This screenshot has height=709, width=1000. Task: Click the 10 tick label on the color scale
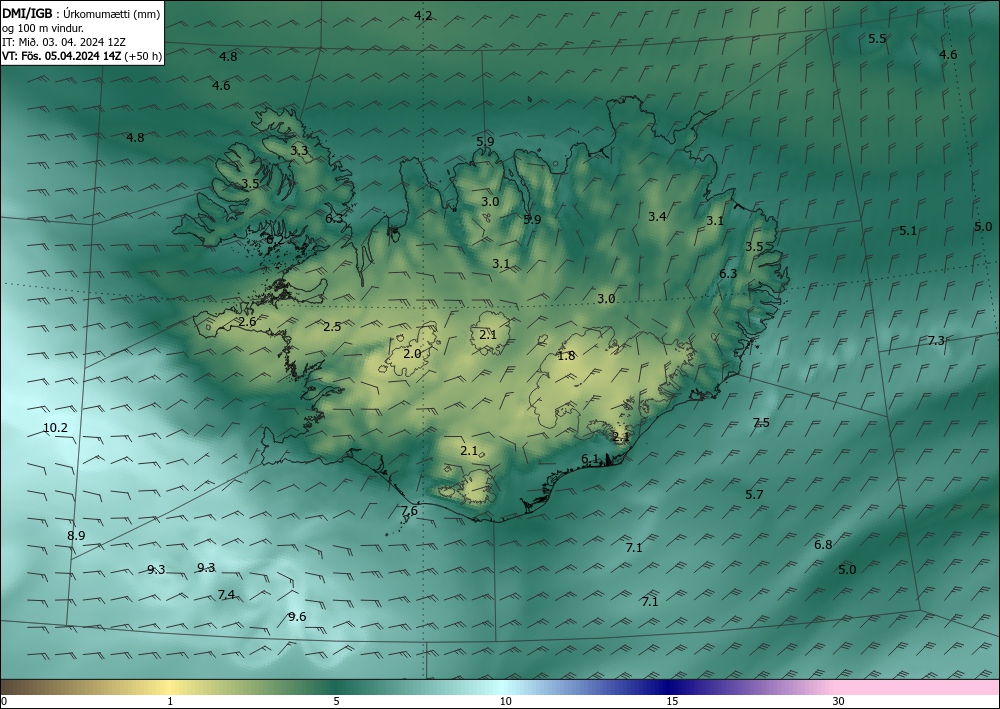click(505, 701)
